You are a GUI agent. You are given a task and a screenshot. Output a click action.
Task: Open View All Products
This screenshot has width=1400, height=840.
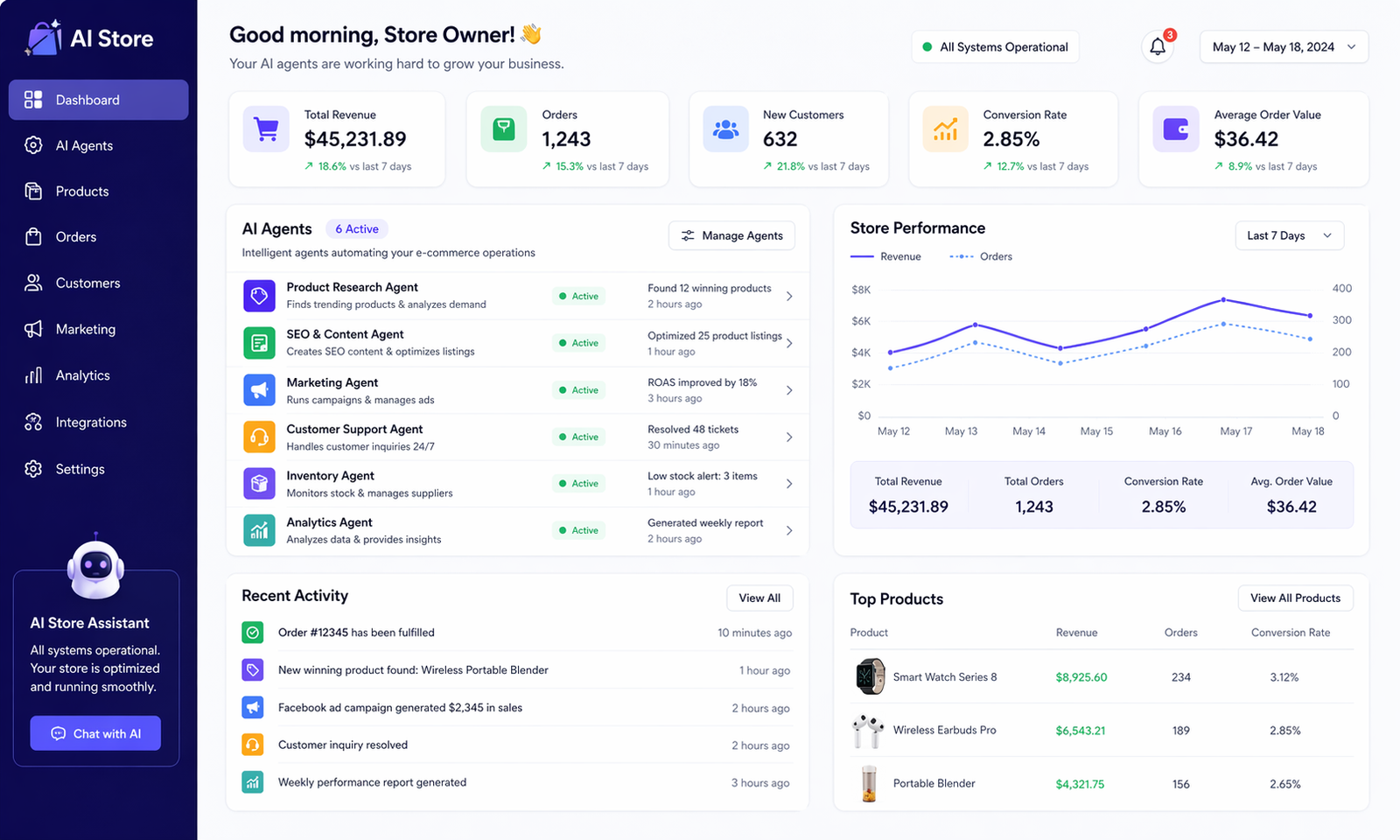1295,598
